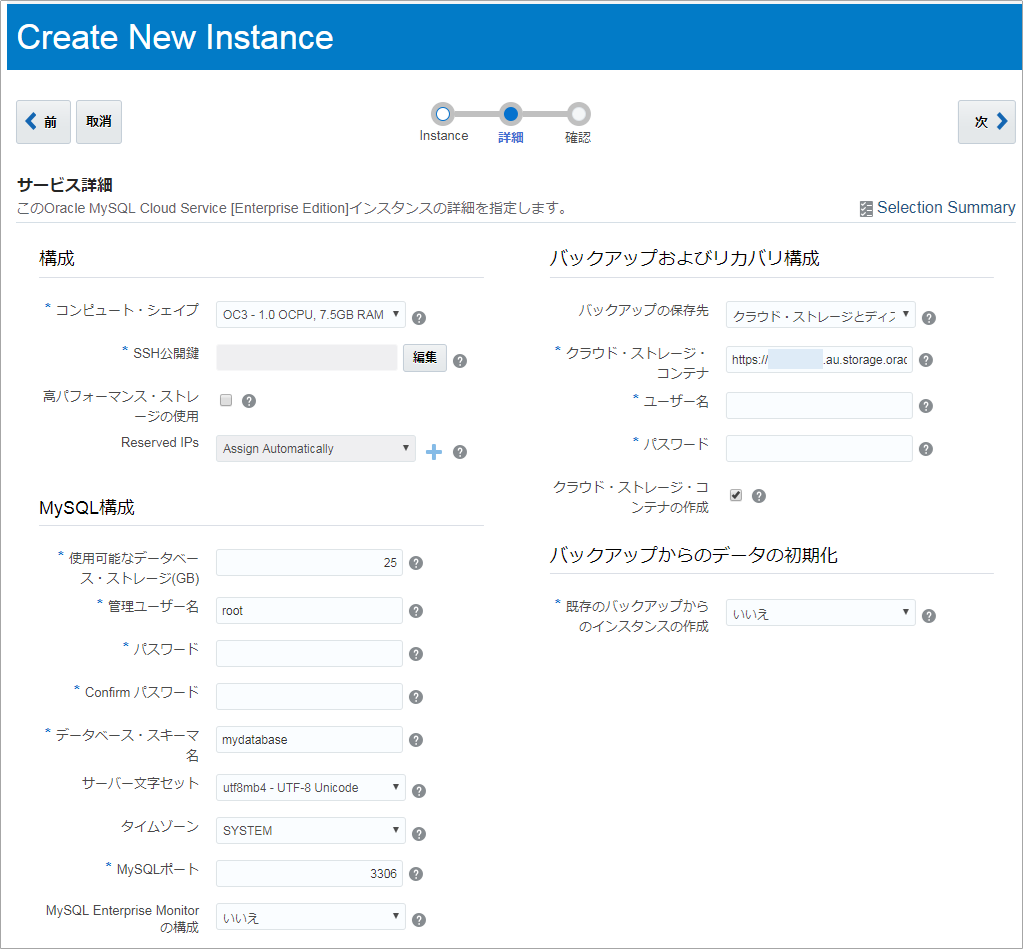Viewport: 1023px width, 949px height.
Task: Click Confirm パスワード input field
Action: click(309, 697)
